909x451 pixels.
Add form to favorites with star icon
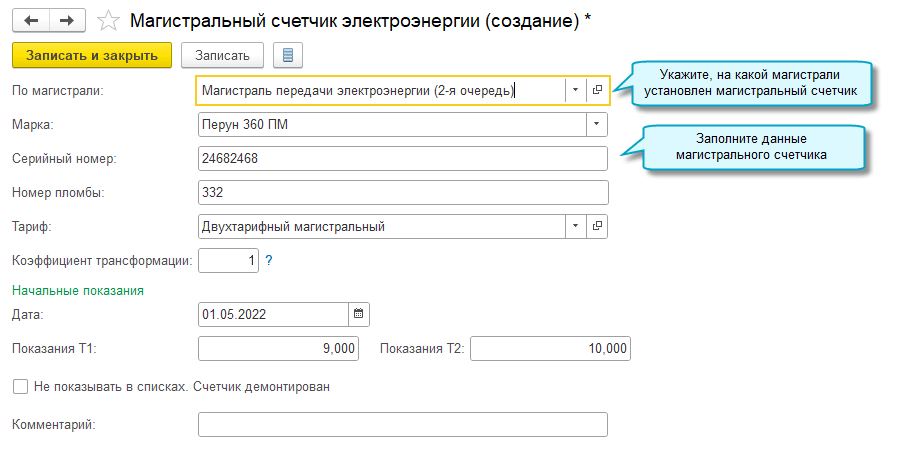pyautogui.click(x=111, y=21)
